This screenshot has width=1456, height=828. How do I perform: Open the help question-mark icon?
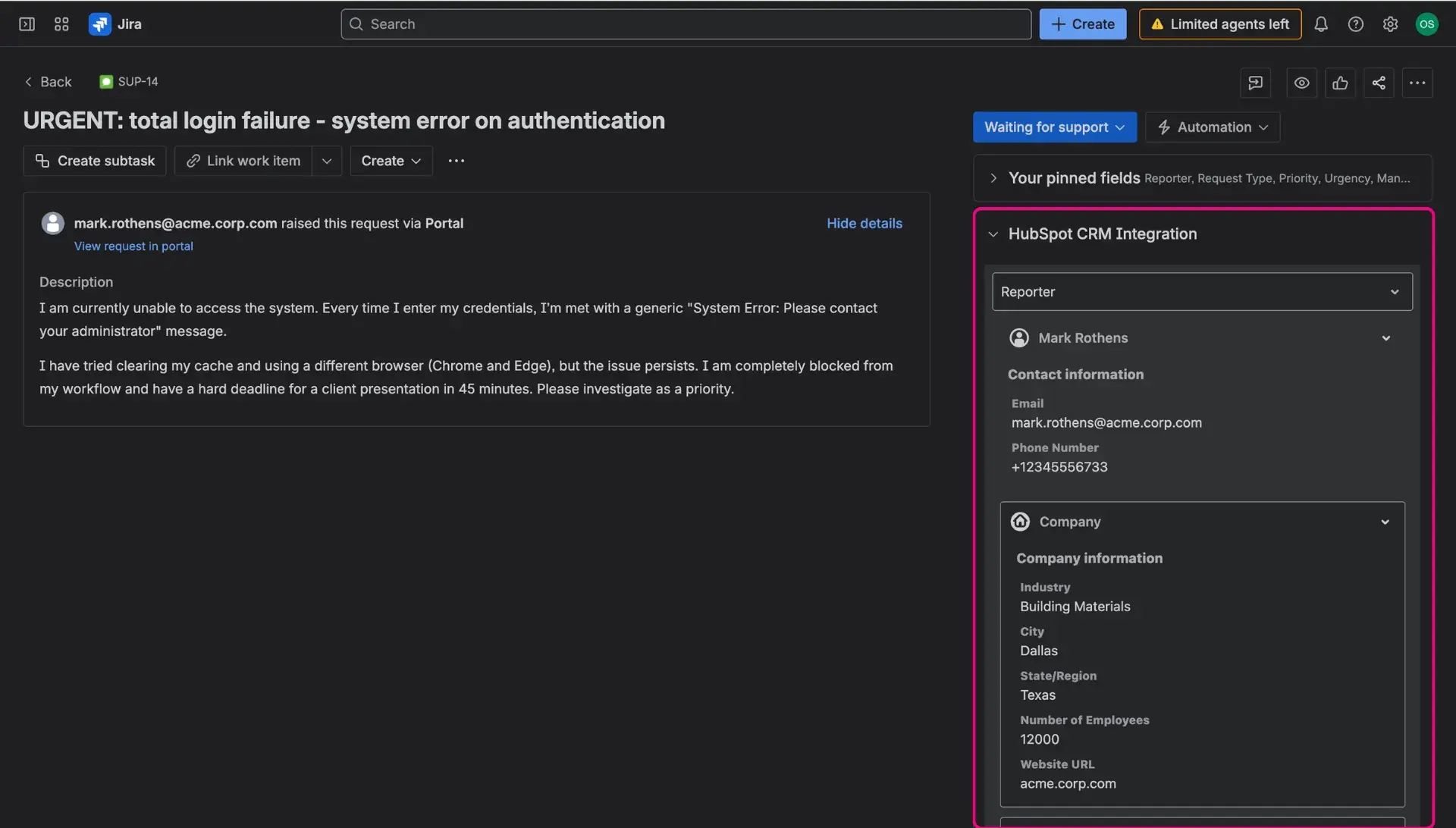coord(1356,24)
